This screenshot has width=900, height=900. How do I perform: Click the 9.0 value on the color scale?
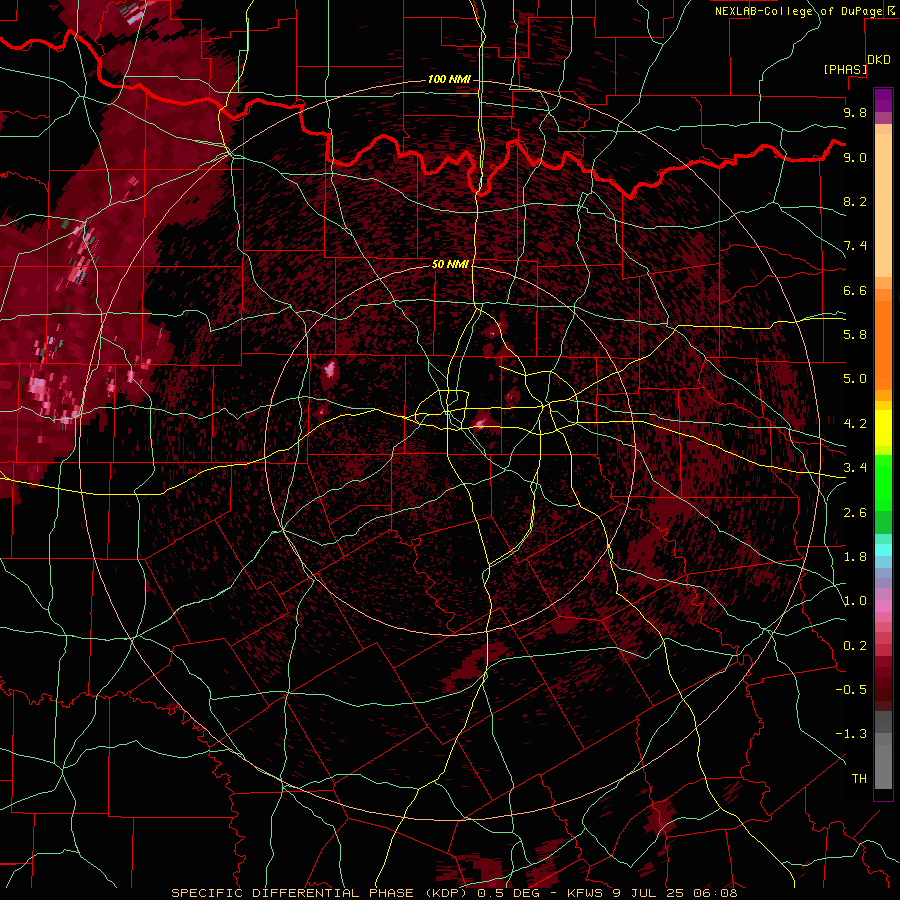(855, 157)
